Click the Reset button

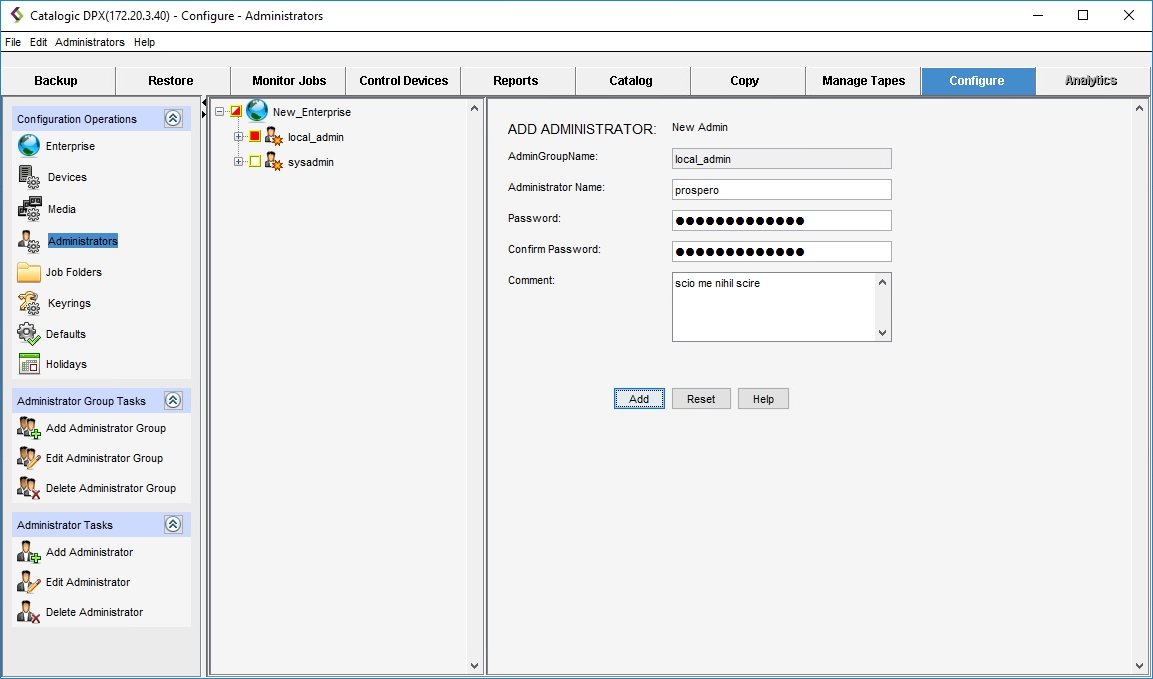[x=701, y=399]
